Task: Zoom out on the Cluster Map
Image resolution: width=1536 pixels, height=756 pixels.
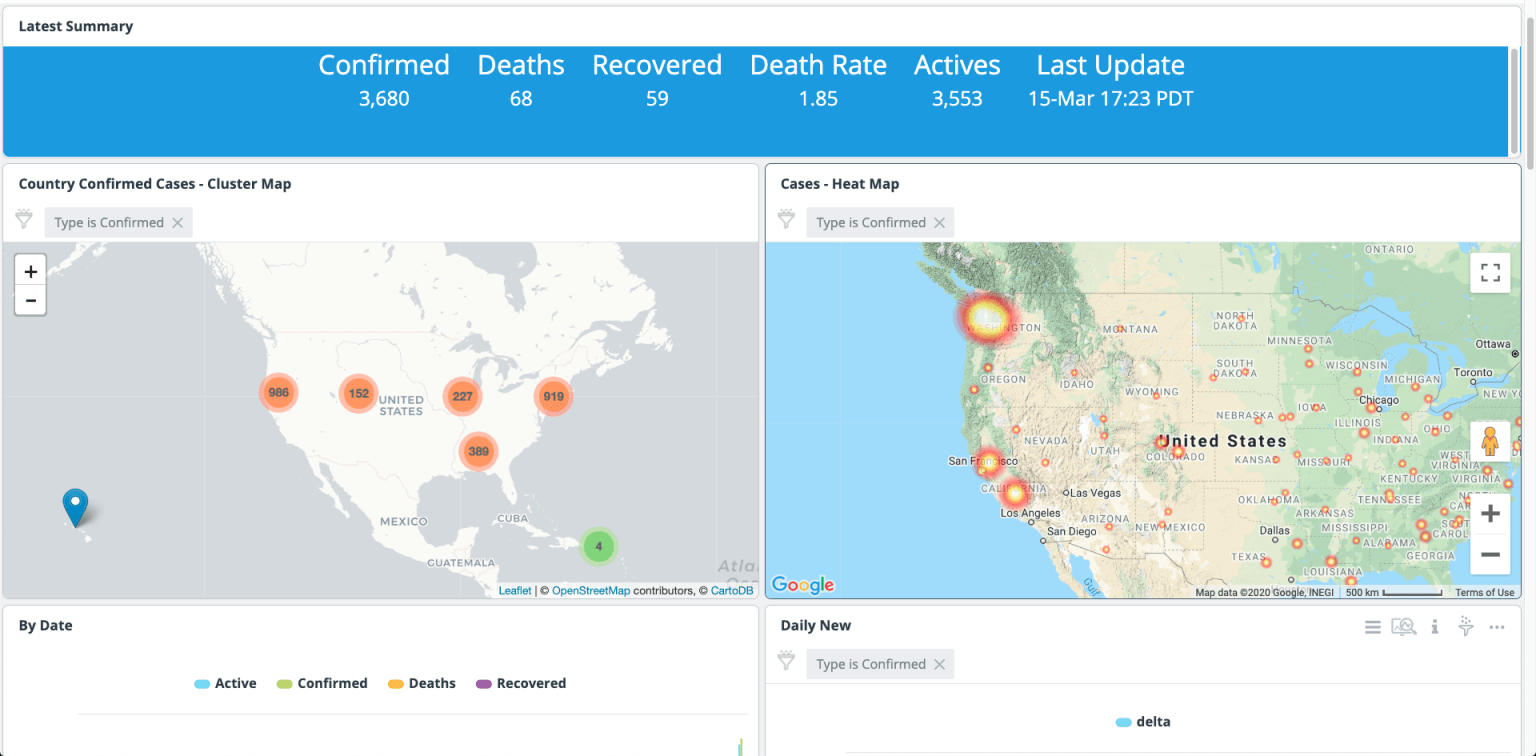Action: [30, 299]
